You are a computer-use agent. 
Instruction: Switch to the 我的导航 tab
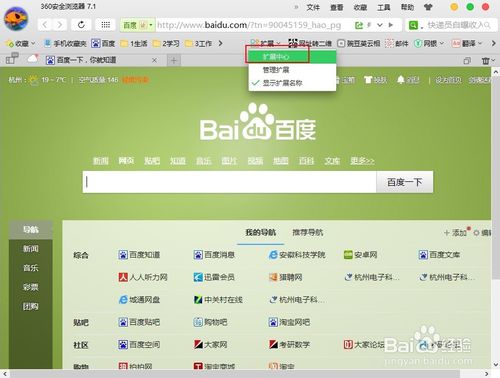(260, 232)
